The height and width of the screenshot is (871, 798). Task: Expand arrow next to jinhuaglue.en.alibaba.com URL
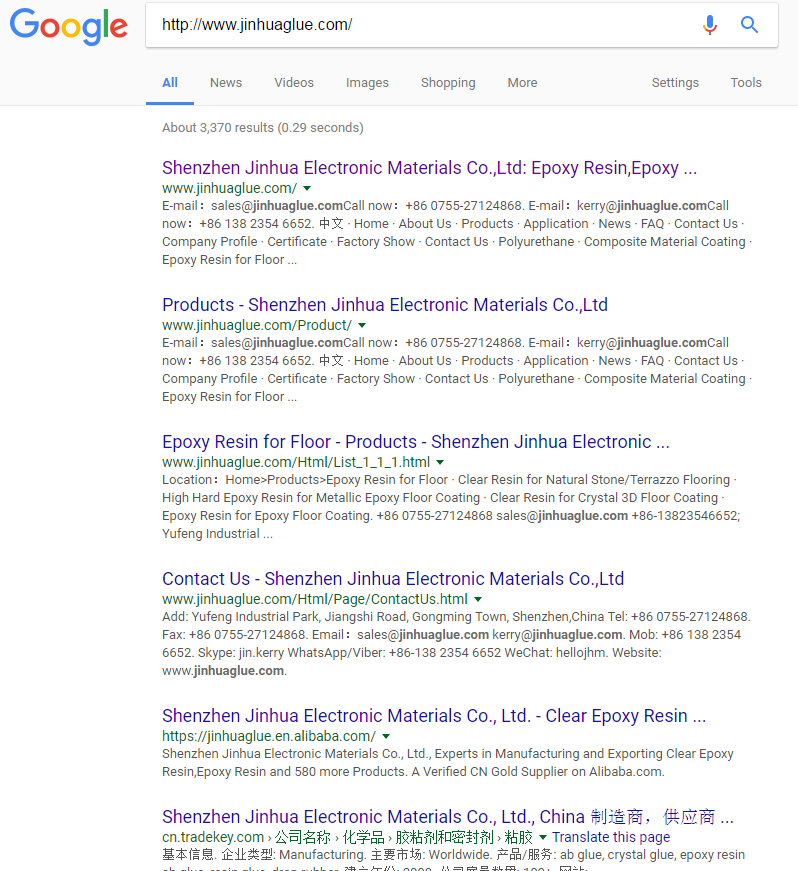click(x=386, y=737)
